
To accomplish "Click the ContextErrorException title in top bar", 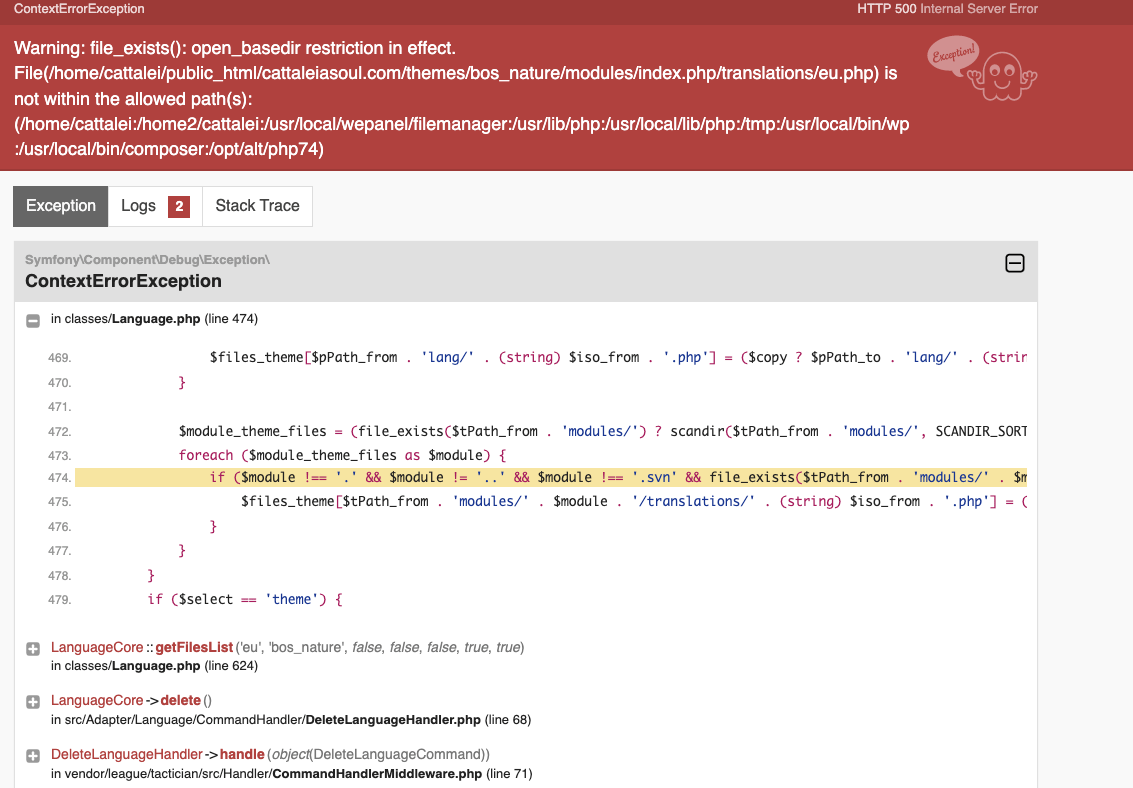I will click(x=79, y=9).
